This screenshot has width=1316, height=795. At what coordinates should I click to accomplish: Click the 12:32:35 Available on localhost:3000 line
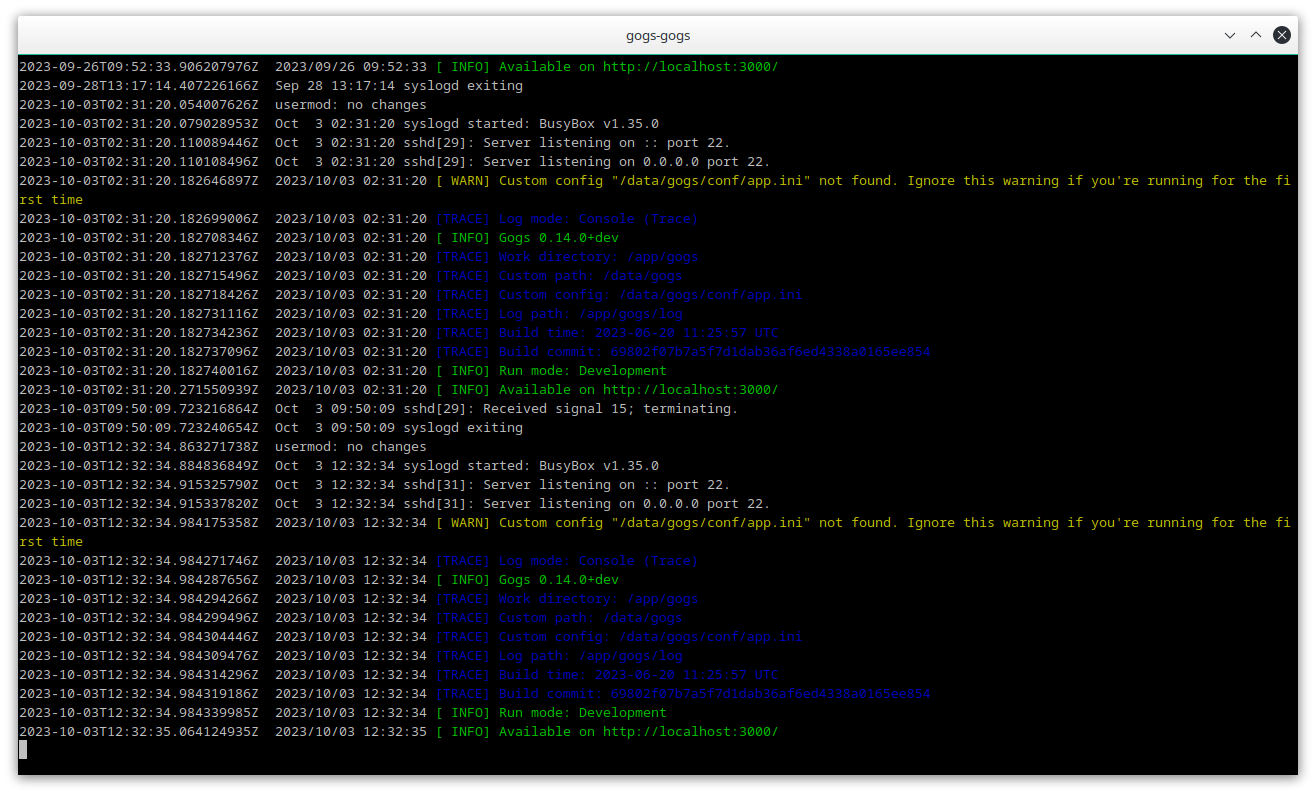[399, 732]
